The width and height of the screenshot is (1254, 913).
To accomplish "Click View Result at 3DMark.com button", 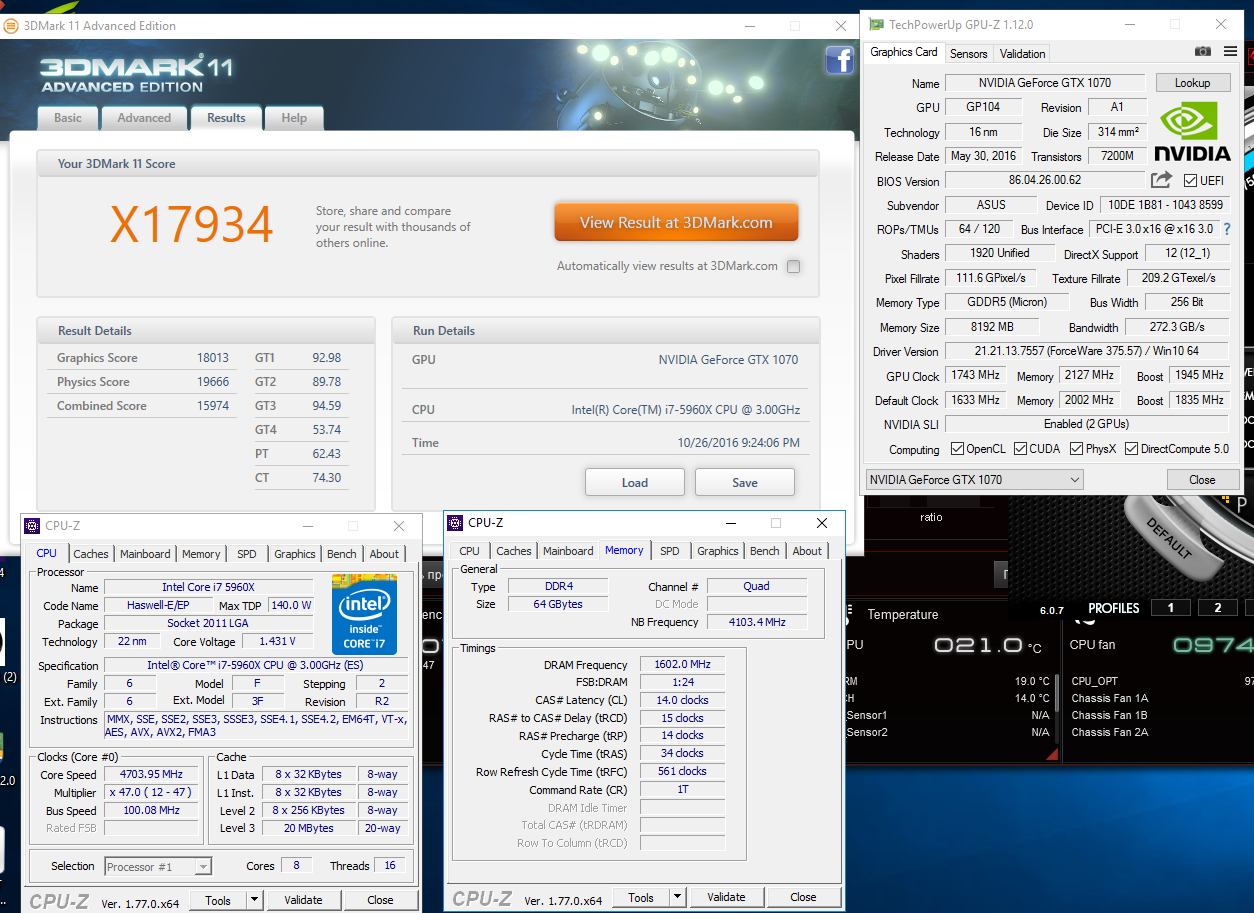I will (676, 223).
